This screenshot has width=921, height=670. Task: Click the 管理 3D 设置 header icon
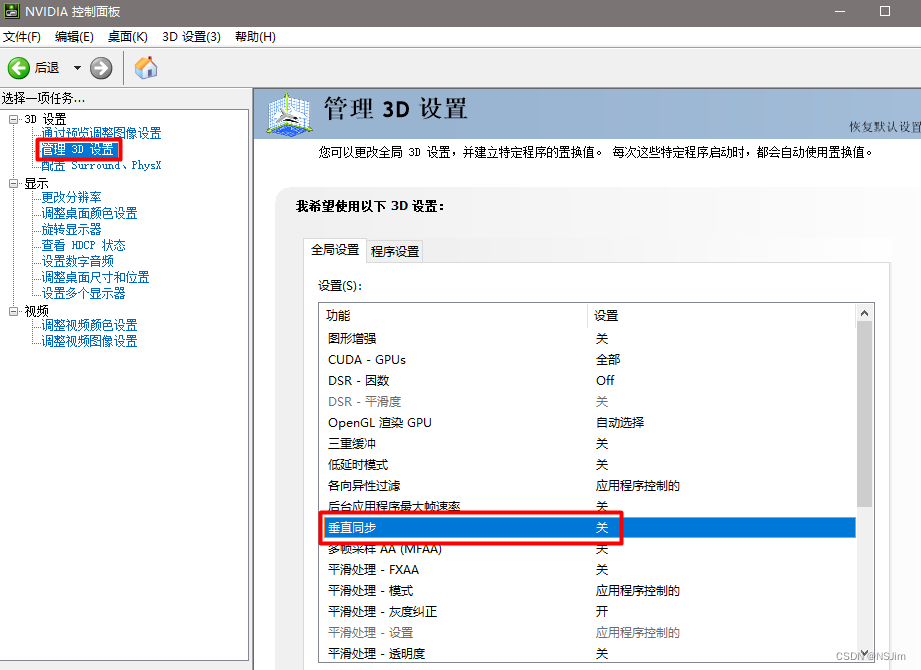click(x=289, y=114)
